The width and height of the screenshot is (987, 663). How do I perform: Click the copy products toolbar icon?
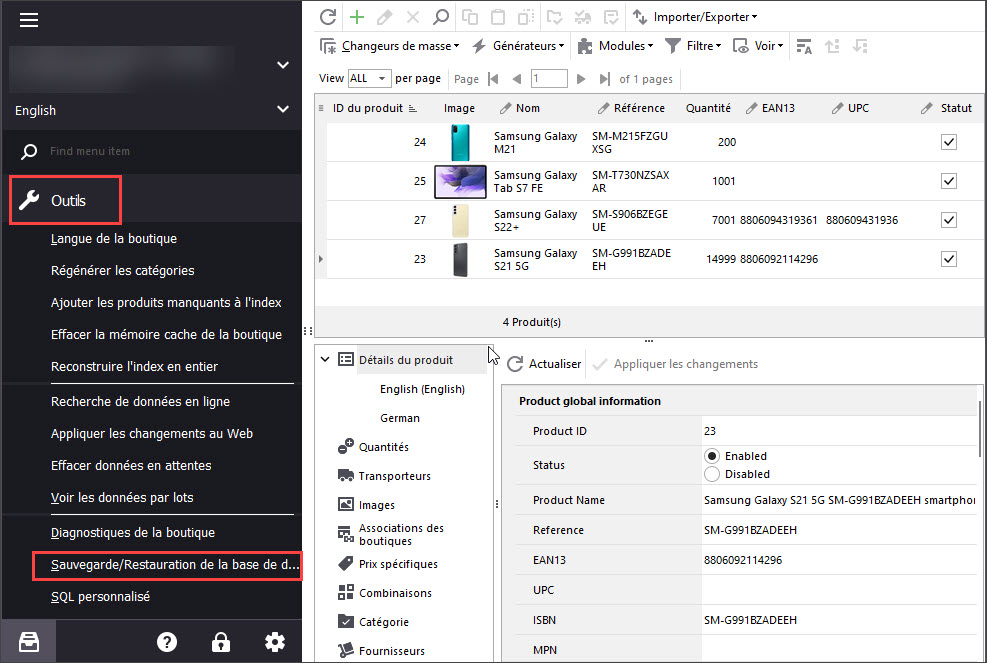[x=470, y=17]
